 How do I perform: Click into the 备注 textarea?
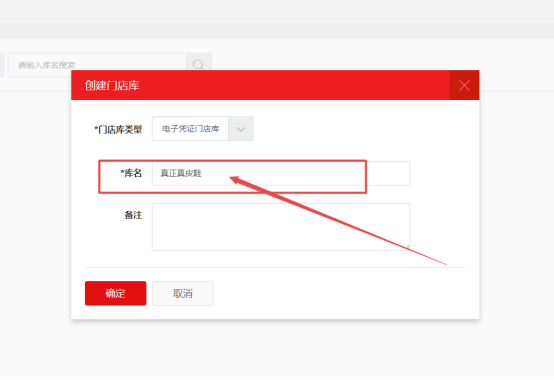pyautogui.click(x=281, y=227)
